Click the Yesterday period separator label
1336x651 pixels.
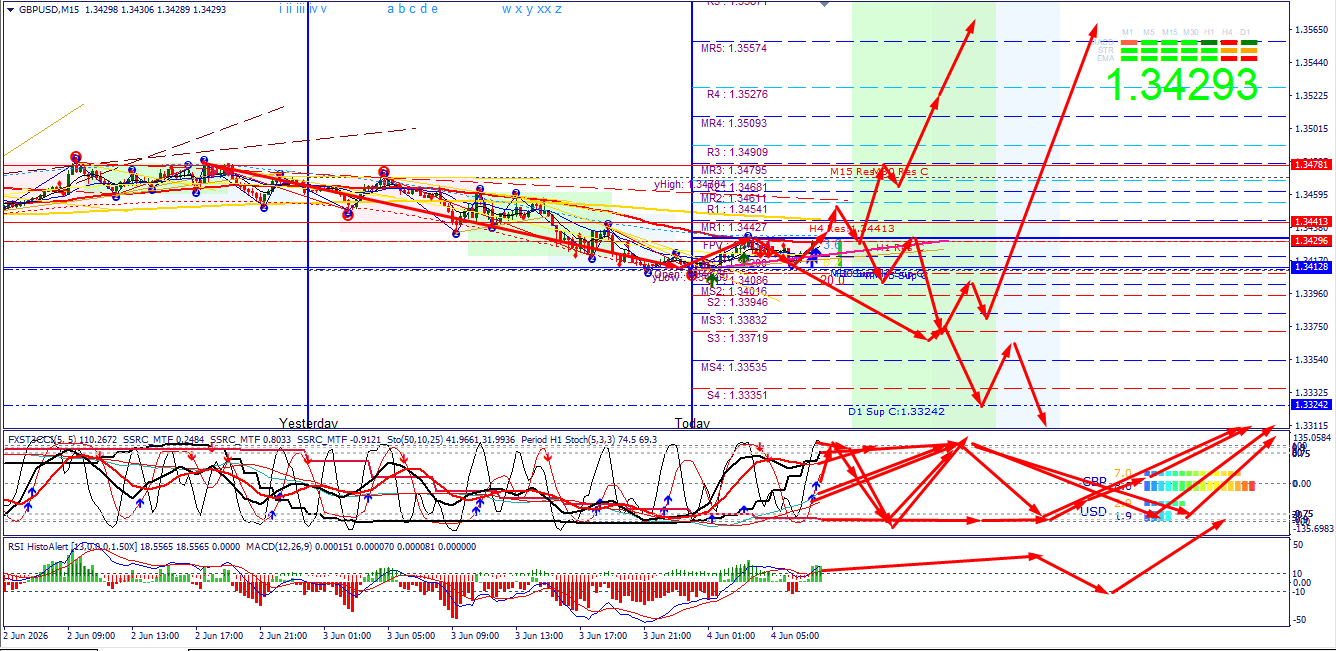308,423
